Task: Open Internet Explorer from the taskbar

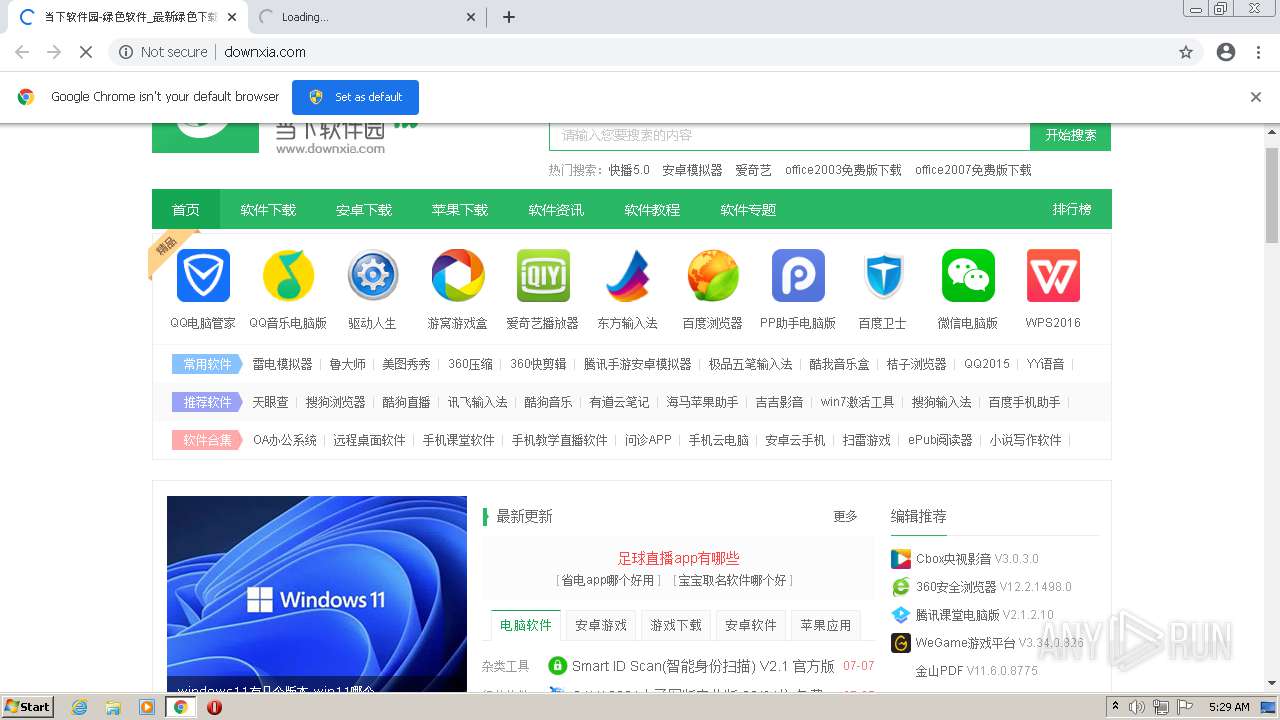Action: (79, 707)
